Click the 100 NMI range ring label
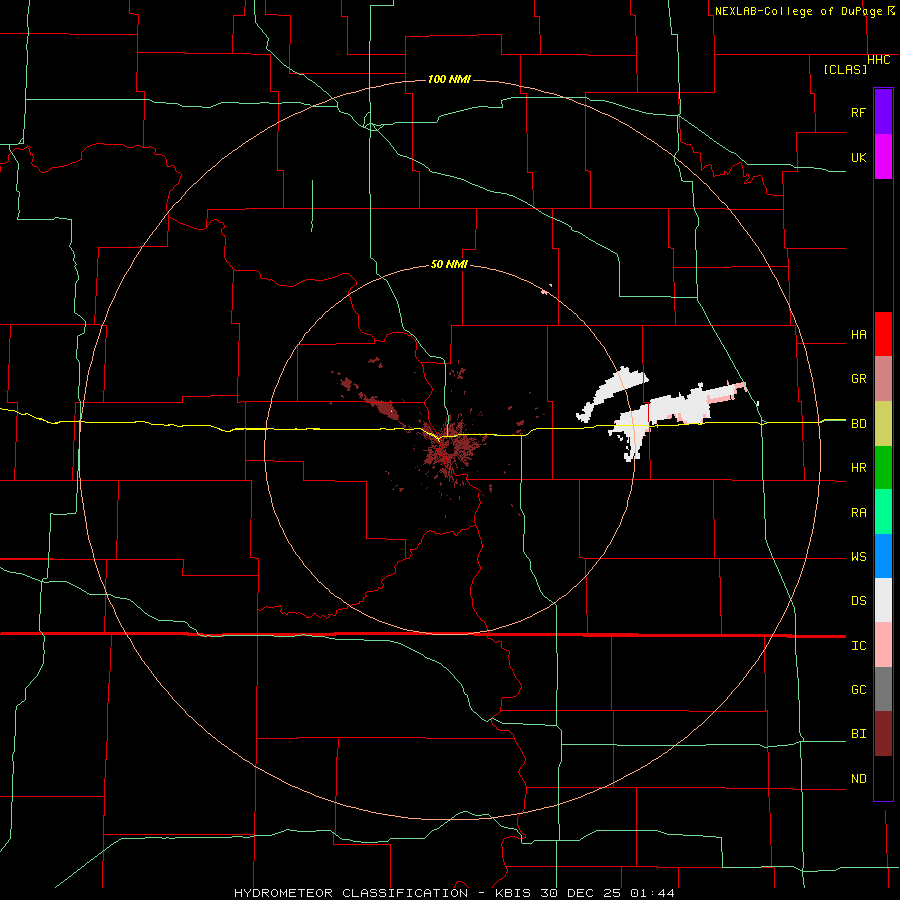 [x=449, y=79]
